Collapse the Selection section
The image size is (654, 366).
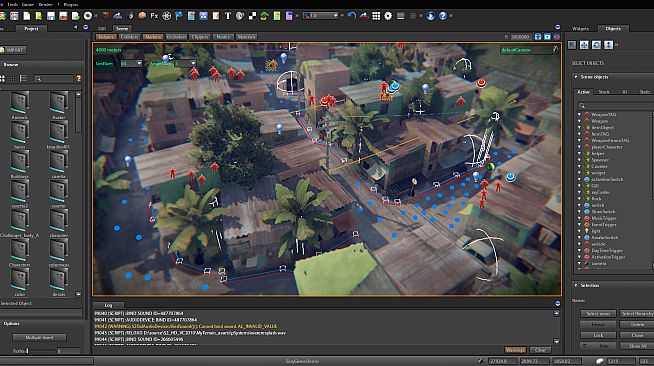[x=576, y=285]
